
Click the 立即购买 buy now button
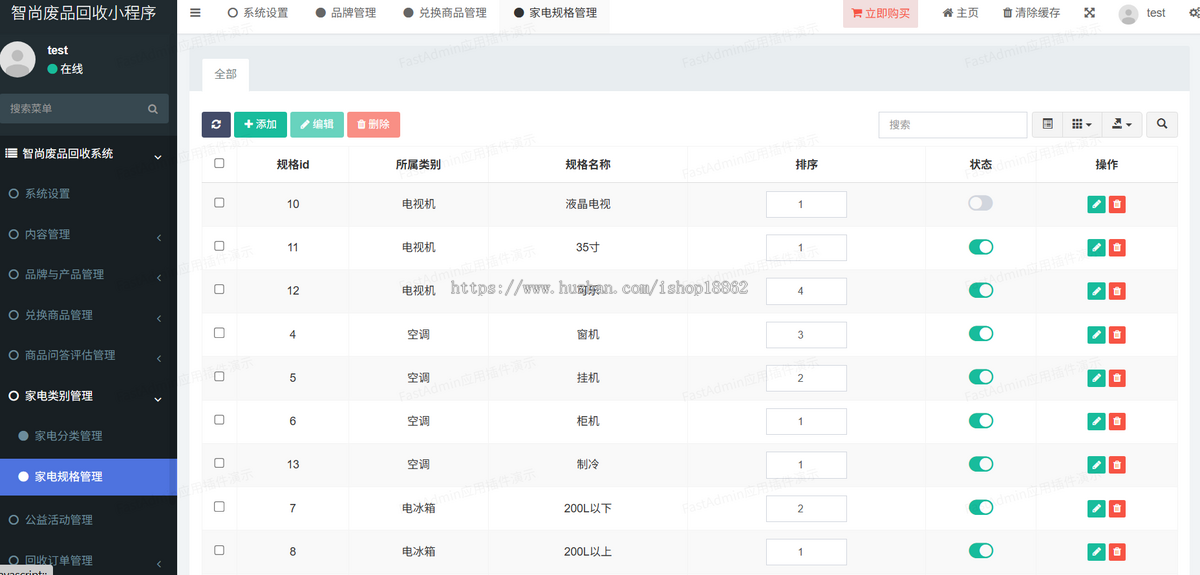pyautogui.click(x=880, y=14)
